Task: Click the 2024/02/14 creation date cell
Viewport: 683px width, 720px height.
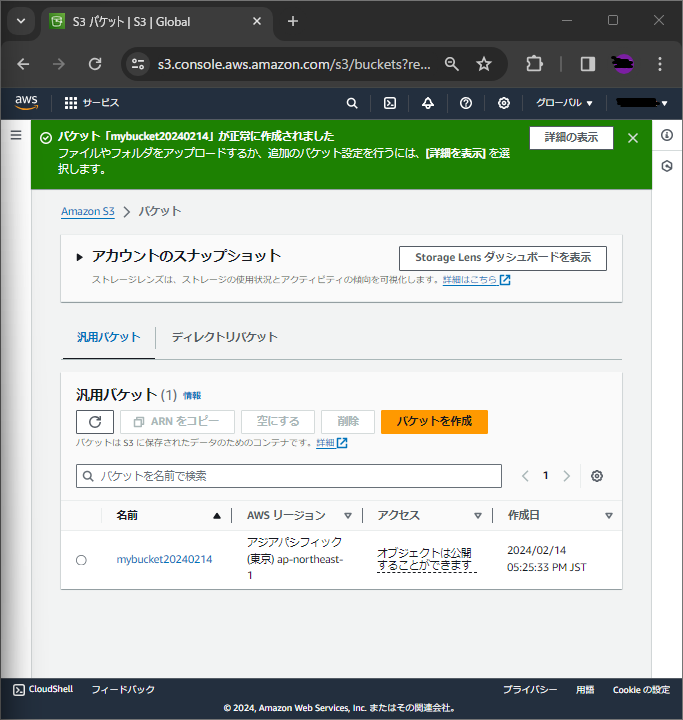Action: coord(547,559)
